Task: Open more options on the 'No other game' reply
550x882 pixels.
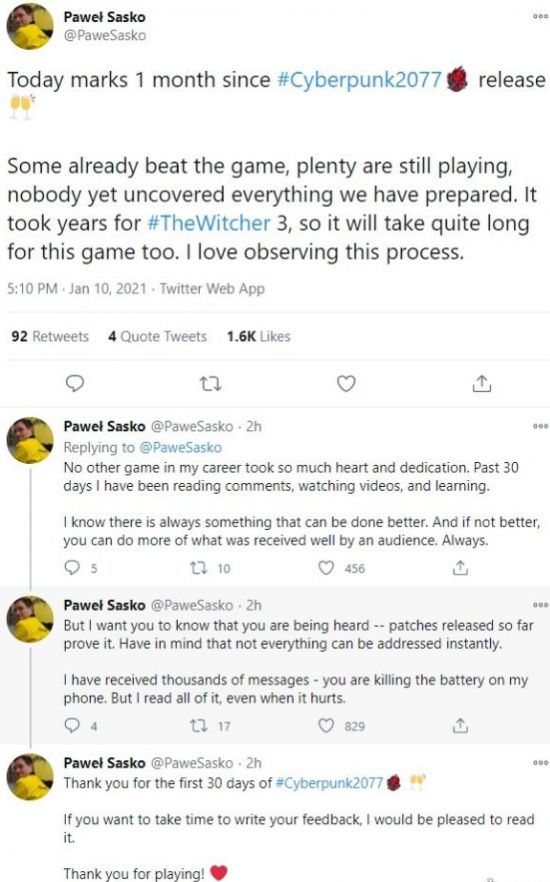Action: pos(540,426)
